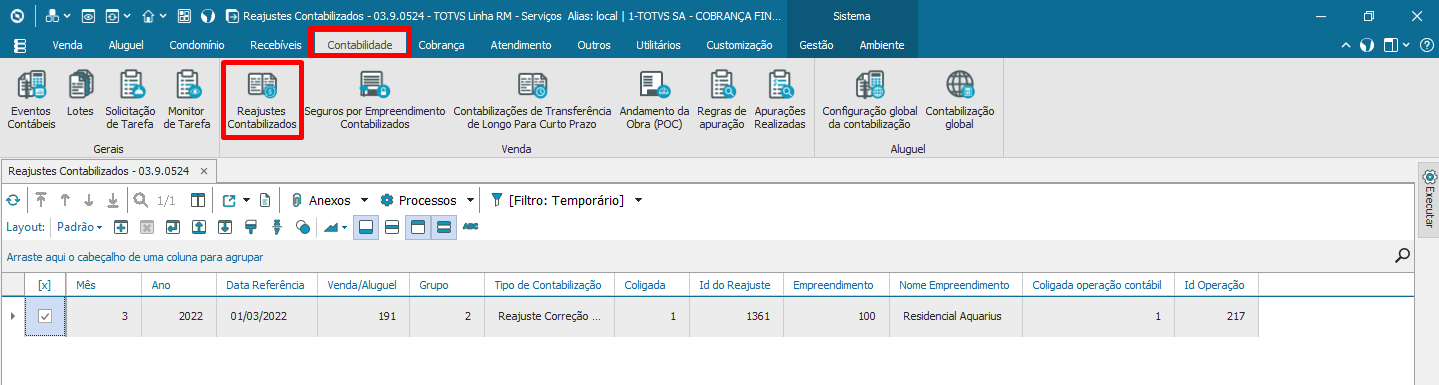Toggle the [x] select-all column header
Viewport: 1439px width, 385px height.
pyautogui.click(x=44, y=285)
